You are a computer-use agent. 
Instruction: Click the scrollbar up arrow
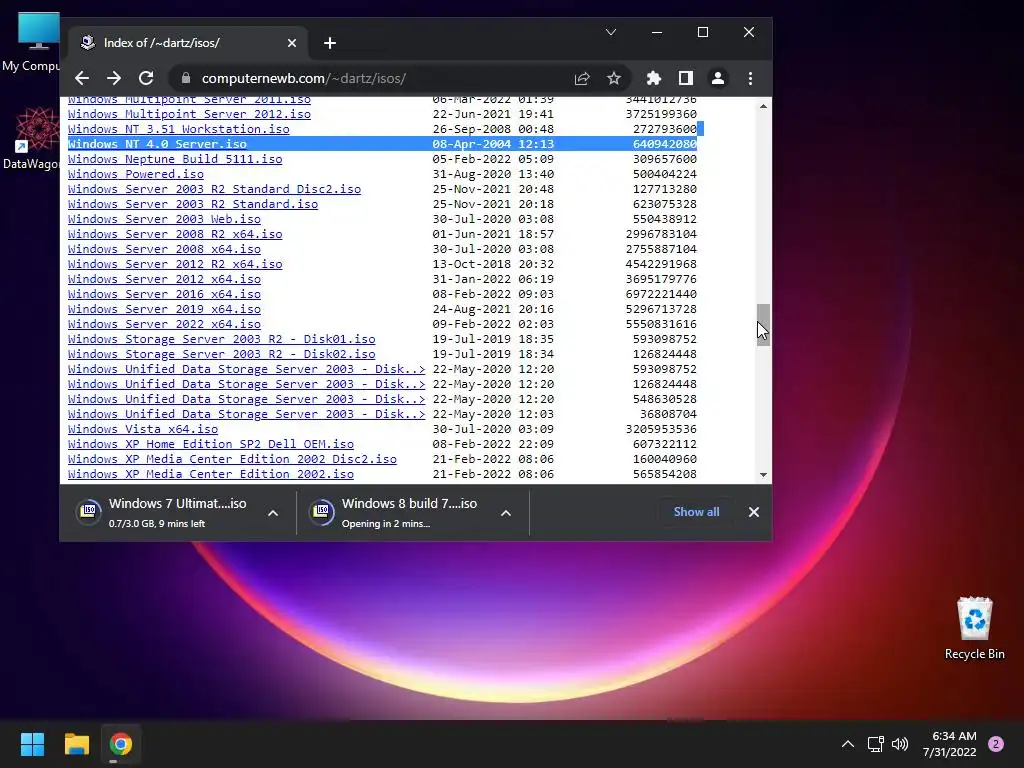pos(763,105)
